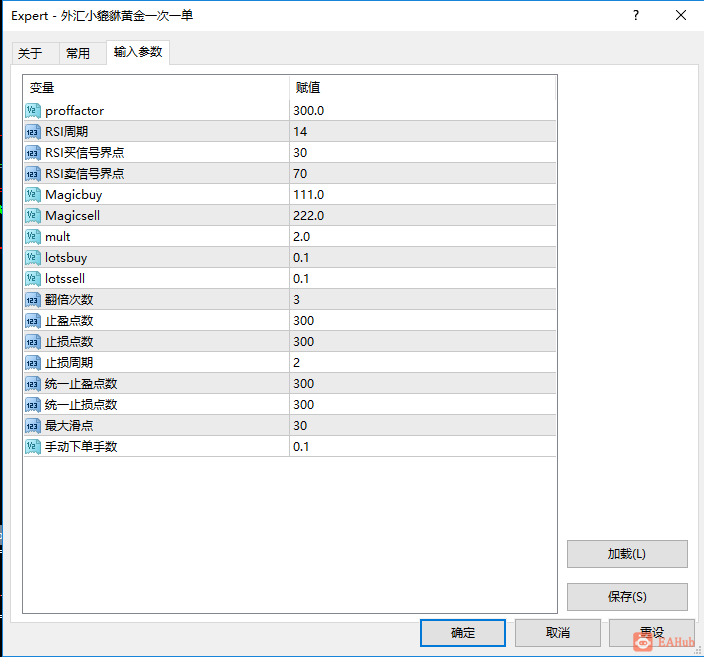This screenshot has height=657, width=704.
Task: Select the 手动下单手数 parameter icon
Action: click(33, 447)
